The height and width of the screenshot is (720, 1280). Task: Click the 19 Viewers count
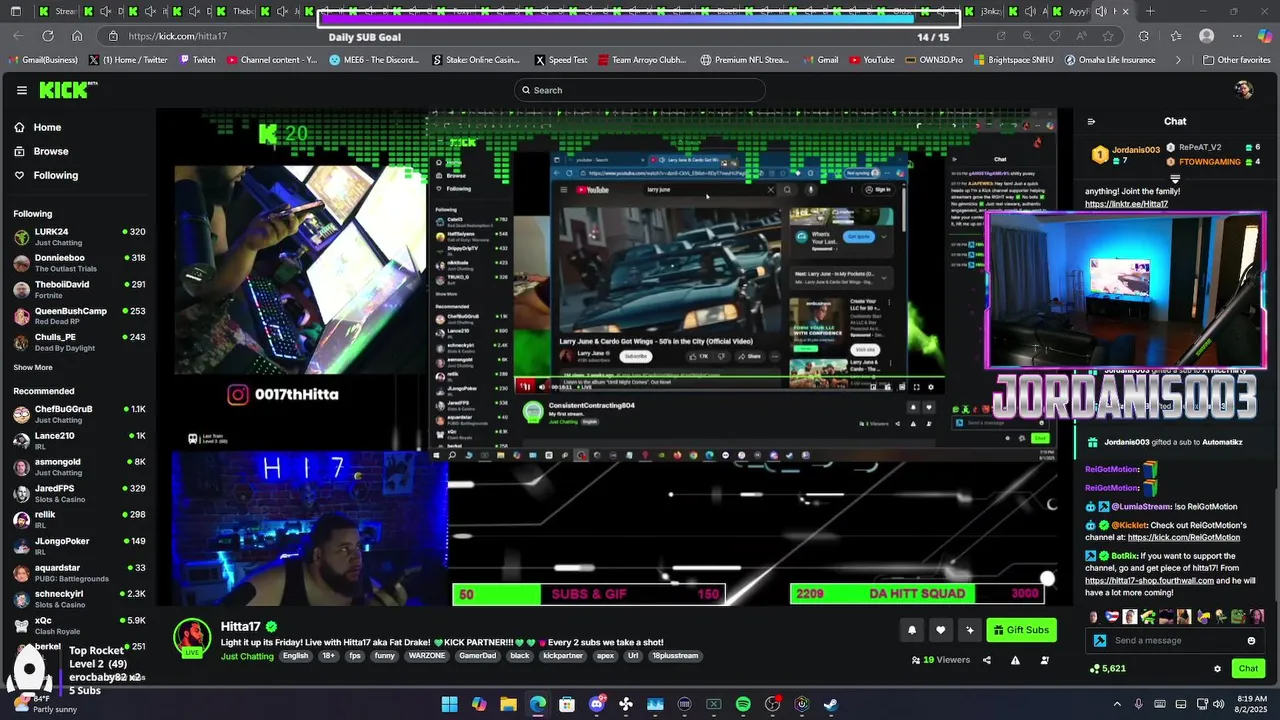941,660
